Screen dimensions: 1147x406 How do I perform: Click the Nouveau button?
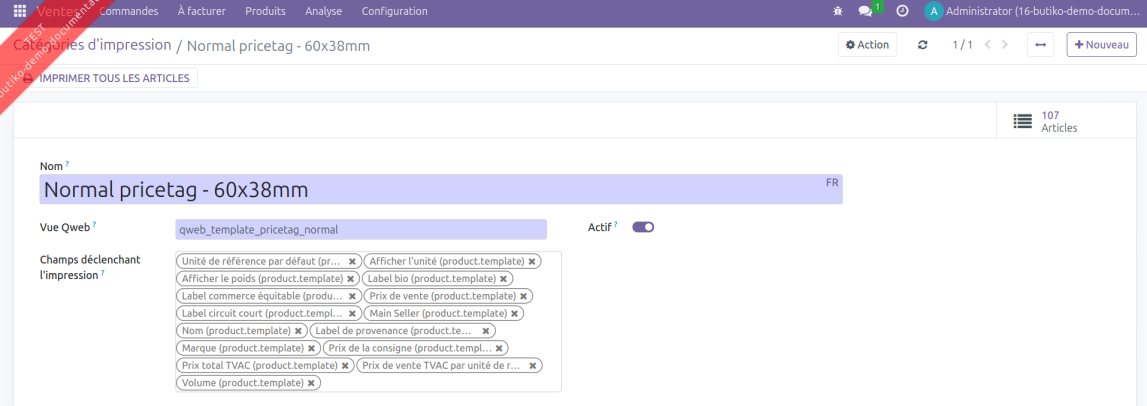coord(1101,45)
